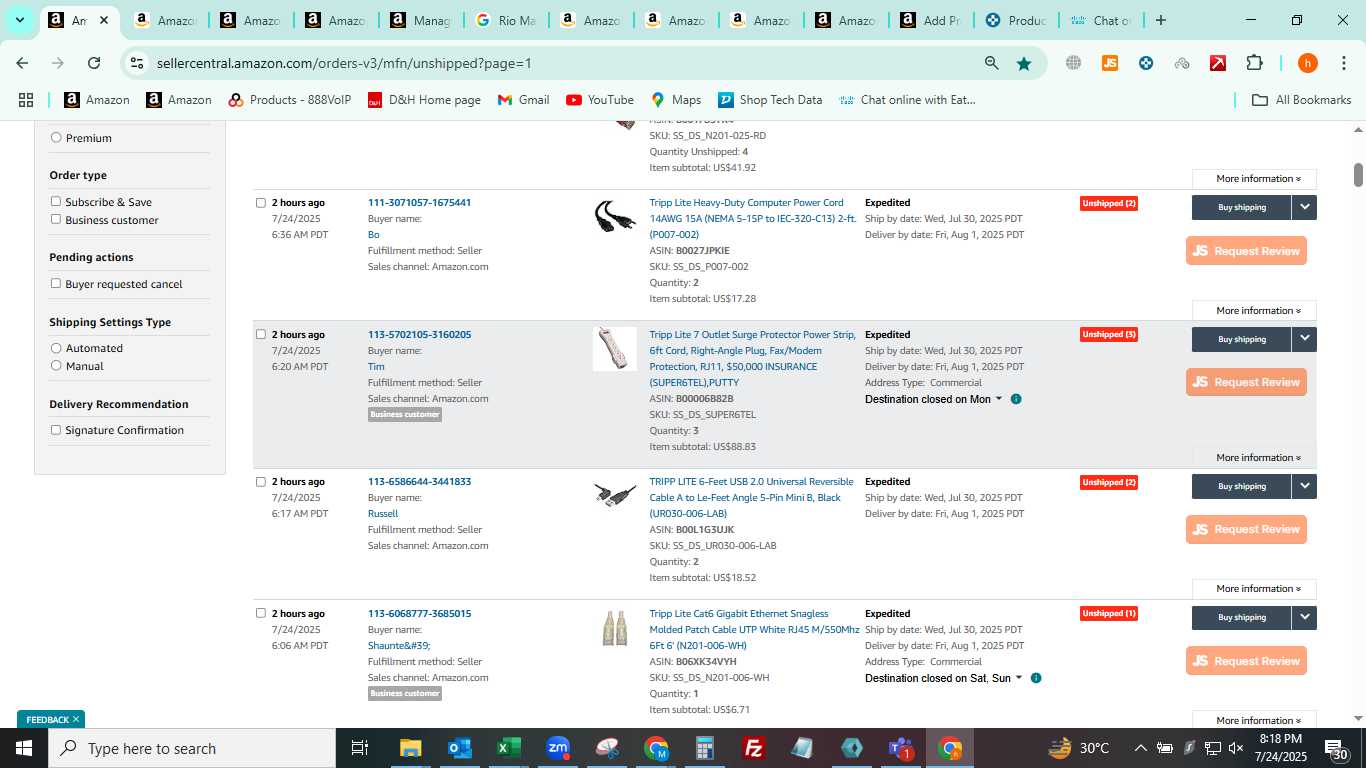Select Automated shipping settings type

tap(56, 348)
